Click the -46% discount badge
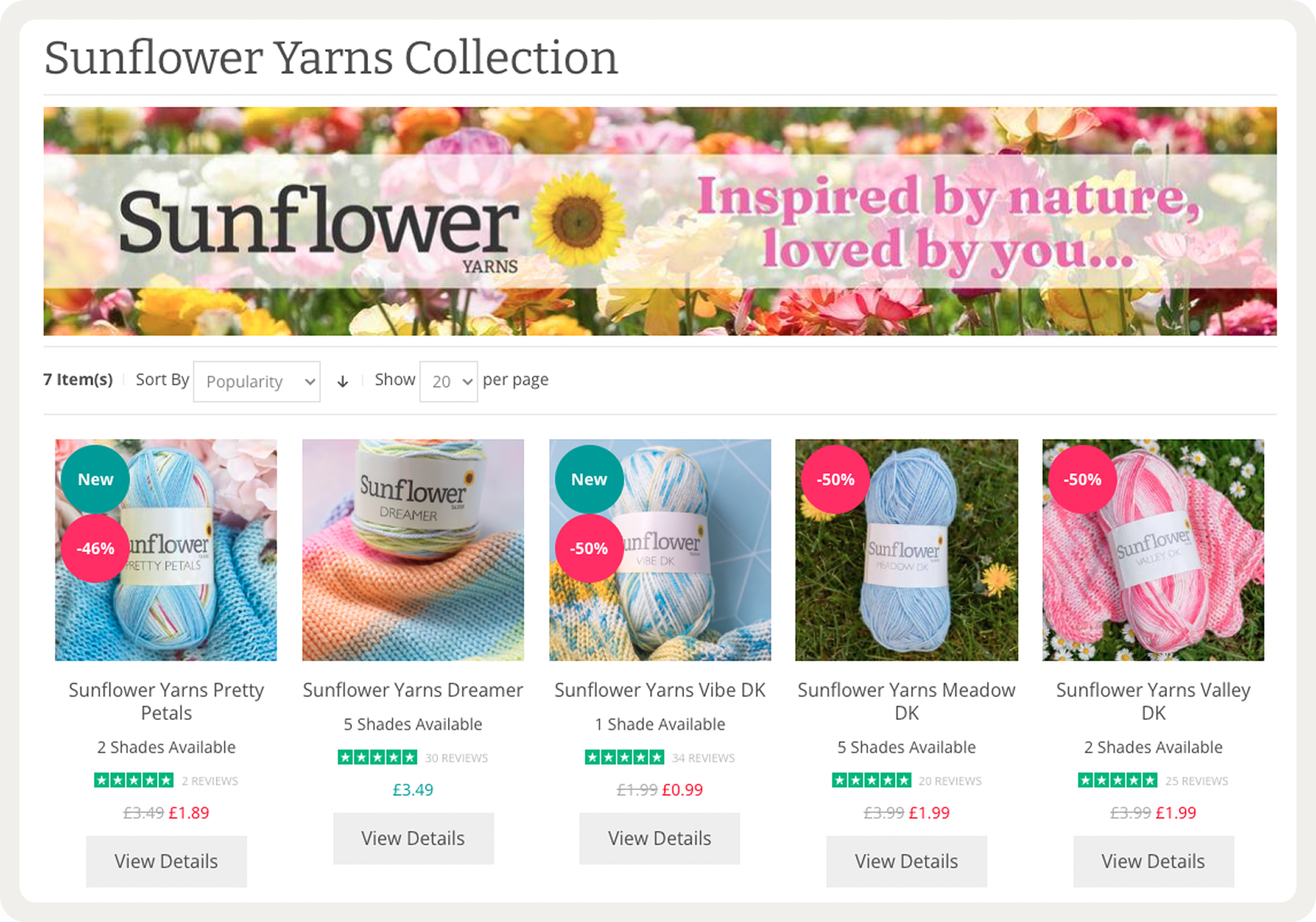This screenshot has height=922, width=1316. [95, 548]
